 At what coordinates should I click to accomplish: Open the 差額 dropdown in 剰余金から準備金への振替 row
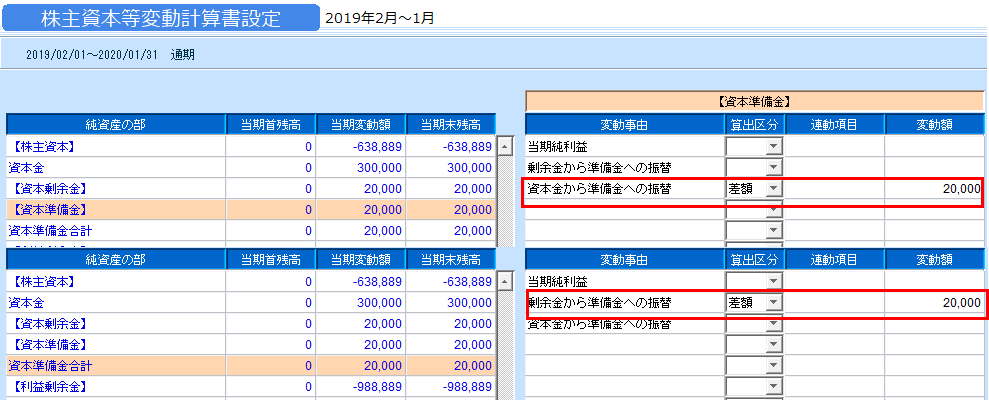point(773,303)
